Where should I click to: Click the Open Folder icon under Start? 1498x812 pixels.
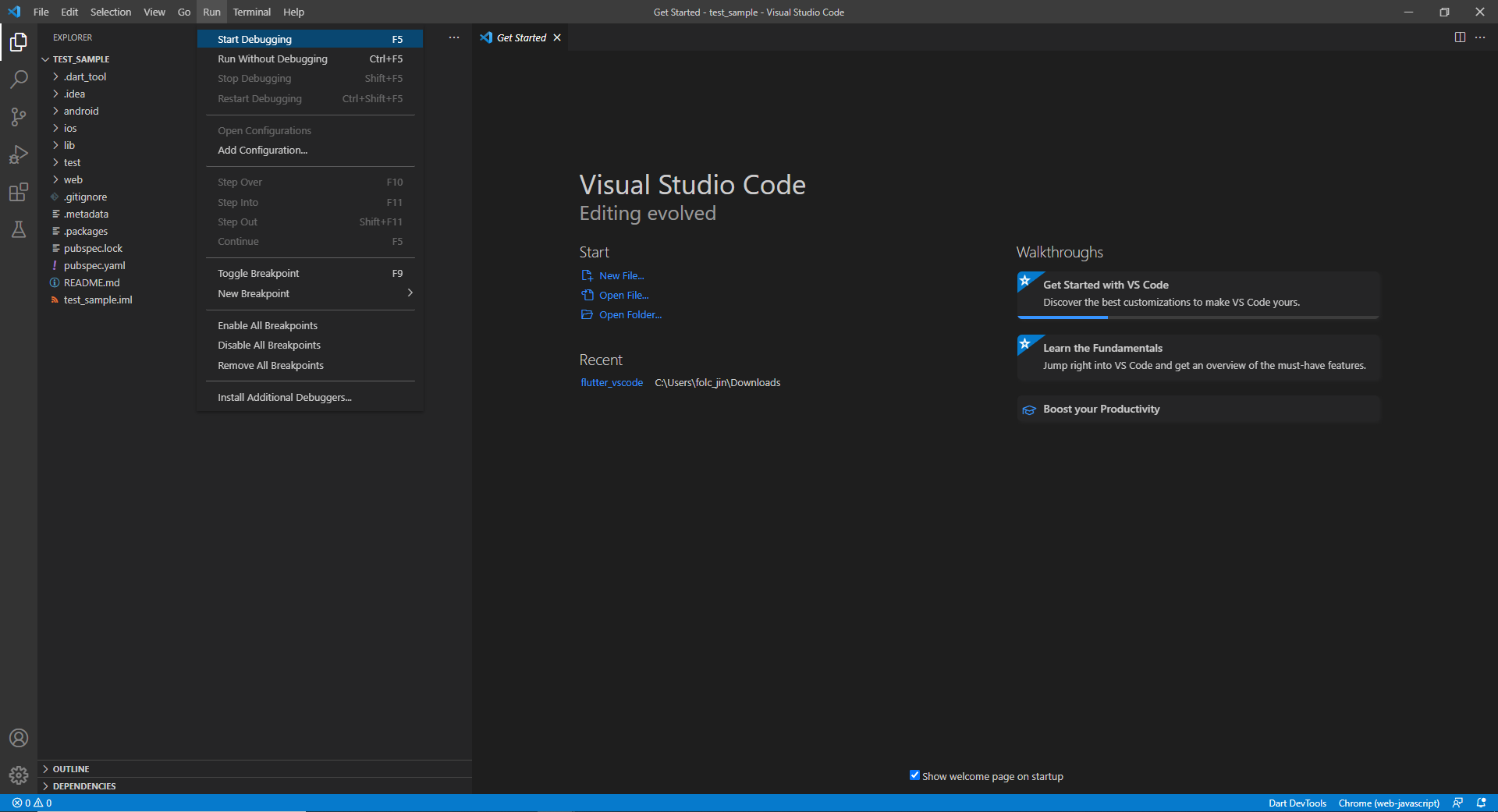coord(587,314)
